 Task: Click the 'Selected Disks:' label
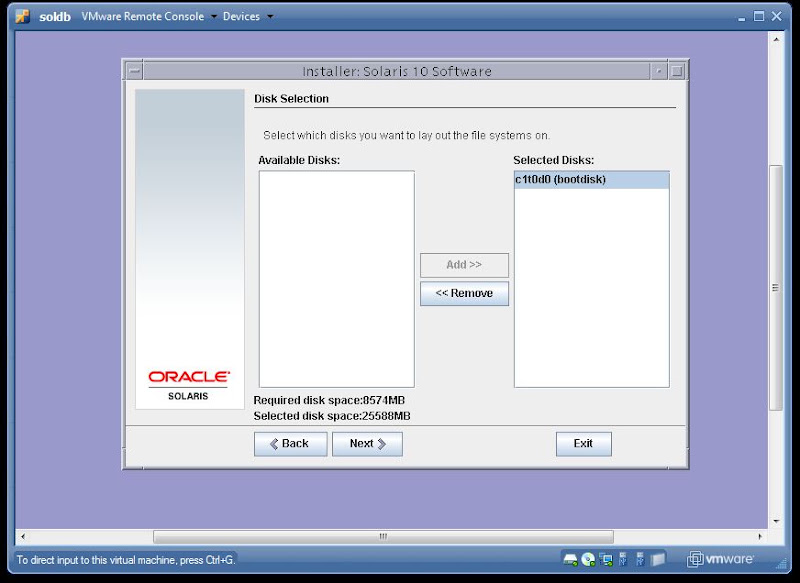click(554, 160)
